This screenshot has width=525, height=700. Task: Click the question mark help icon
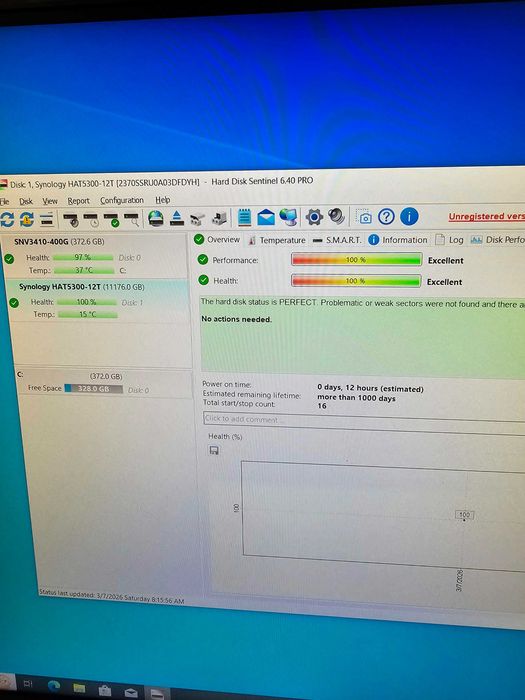387,217
